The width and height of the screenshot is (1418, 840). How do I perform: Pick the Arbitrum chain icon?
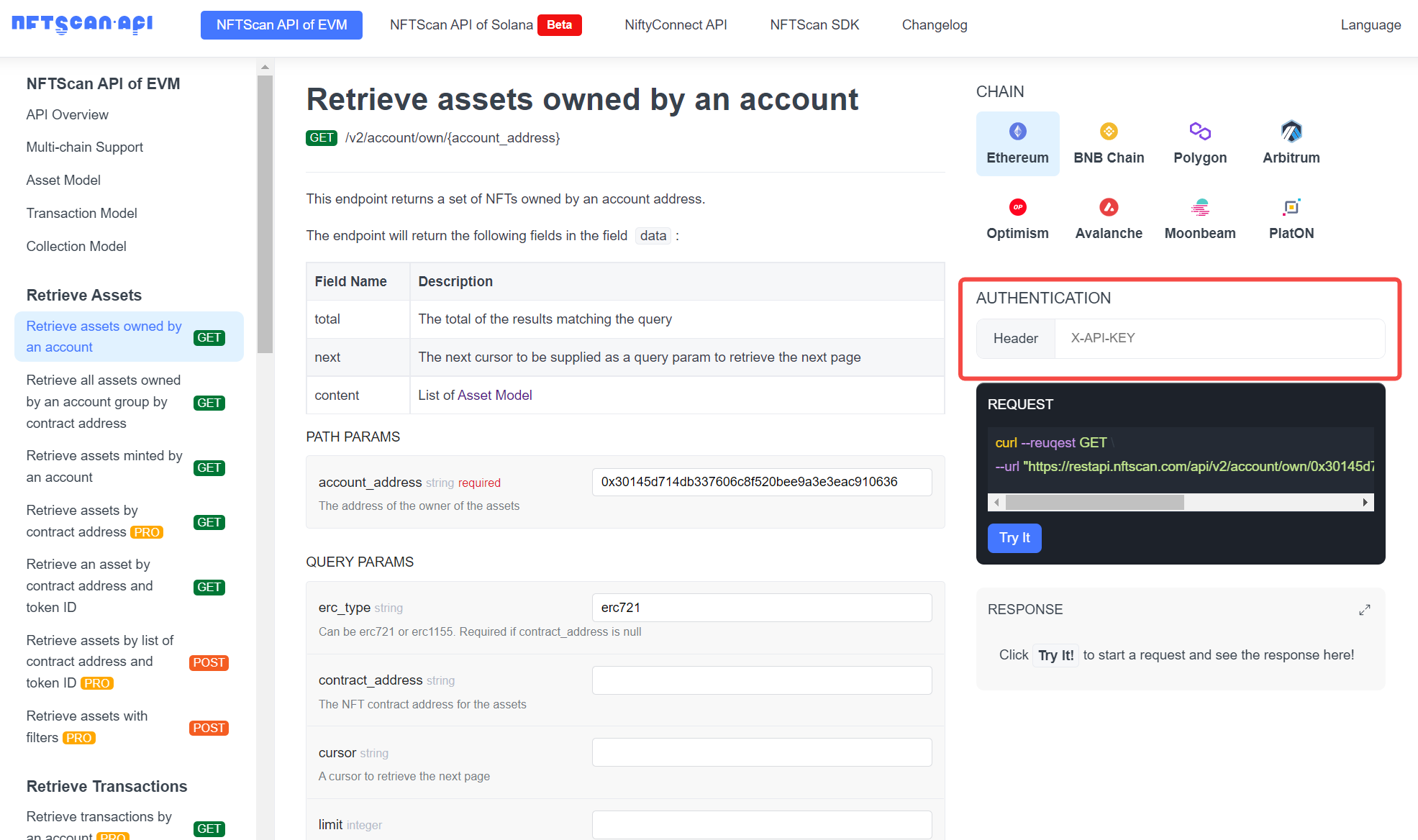tap(1291, 132)
